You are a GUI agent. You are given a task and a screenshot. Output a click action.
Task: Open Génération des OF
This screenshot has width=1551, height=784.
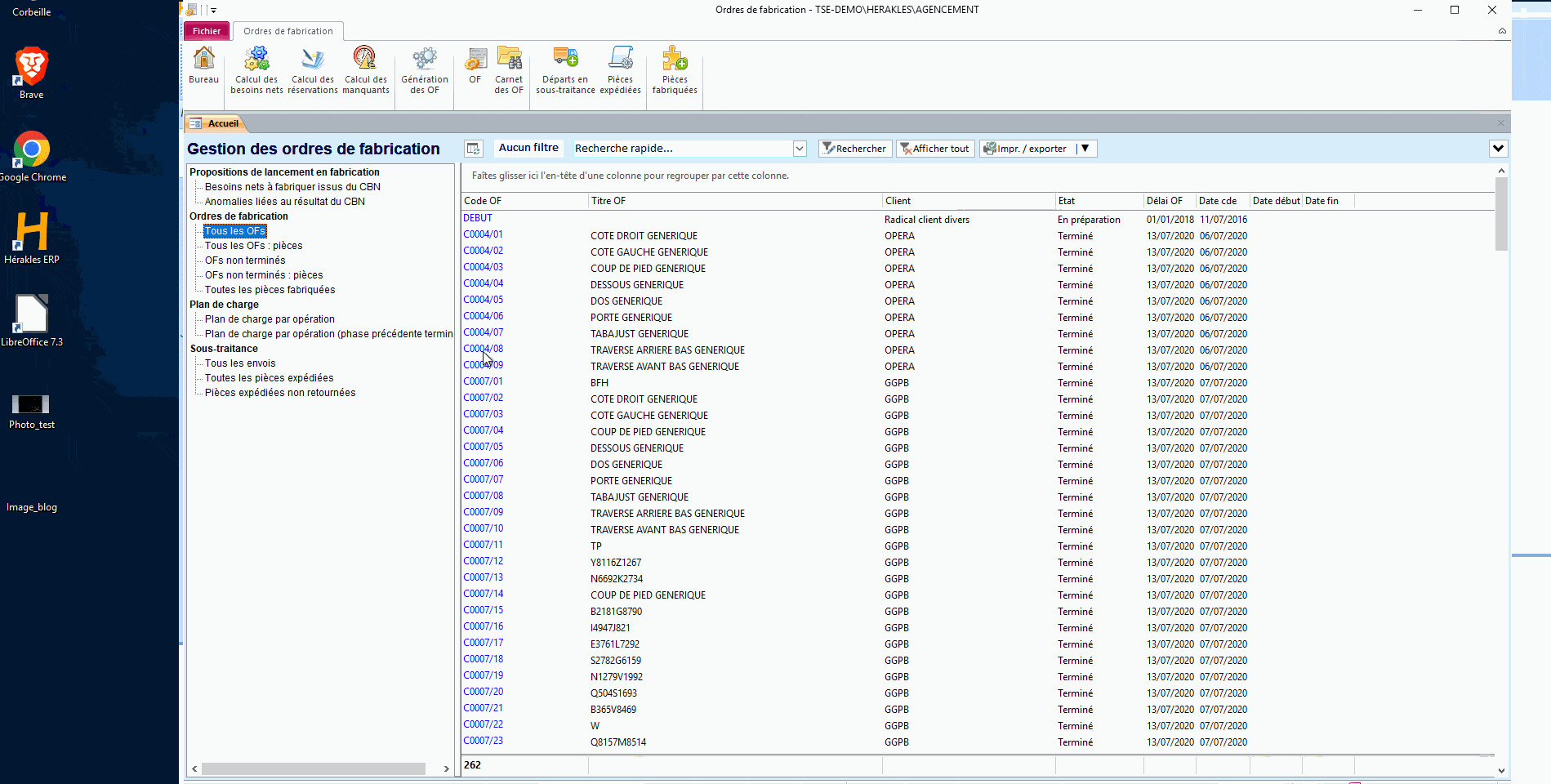424,69
